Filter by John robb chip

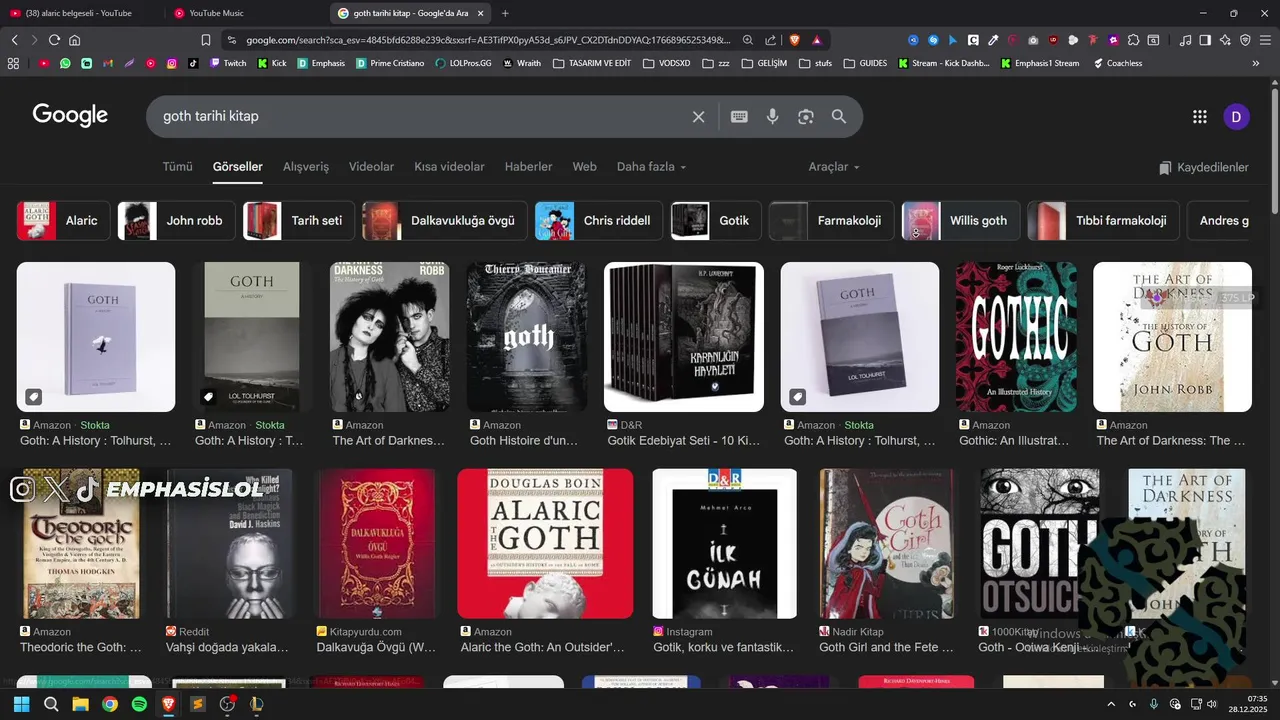(x=176, y=221)
